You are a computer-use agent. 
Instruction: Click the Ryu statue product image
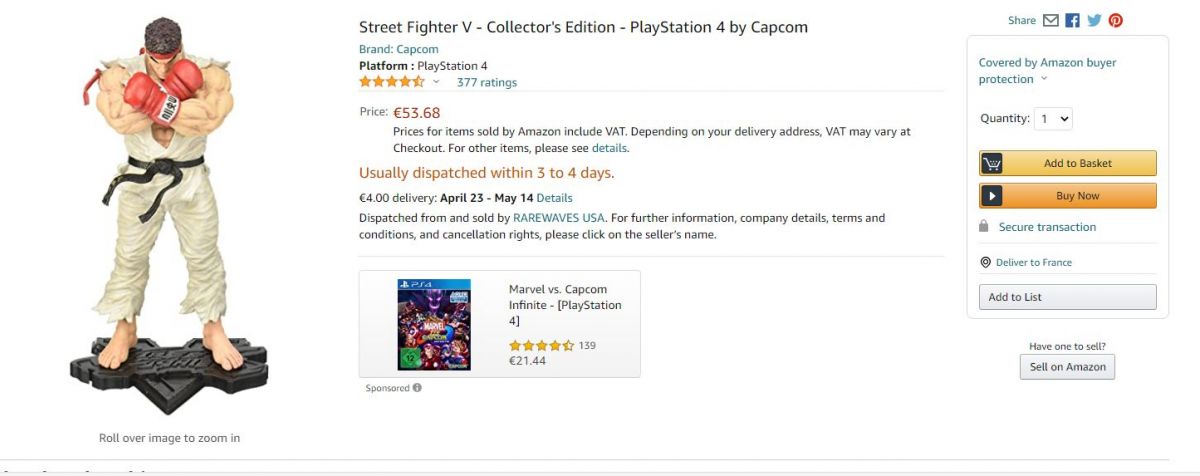(x=168, y=215)
